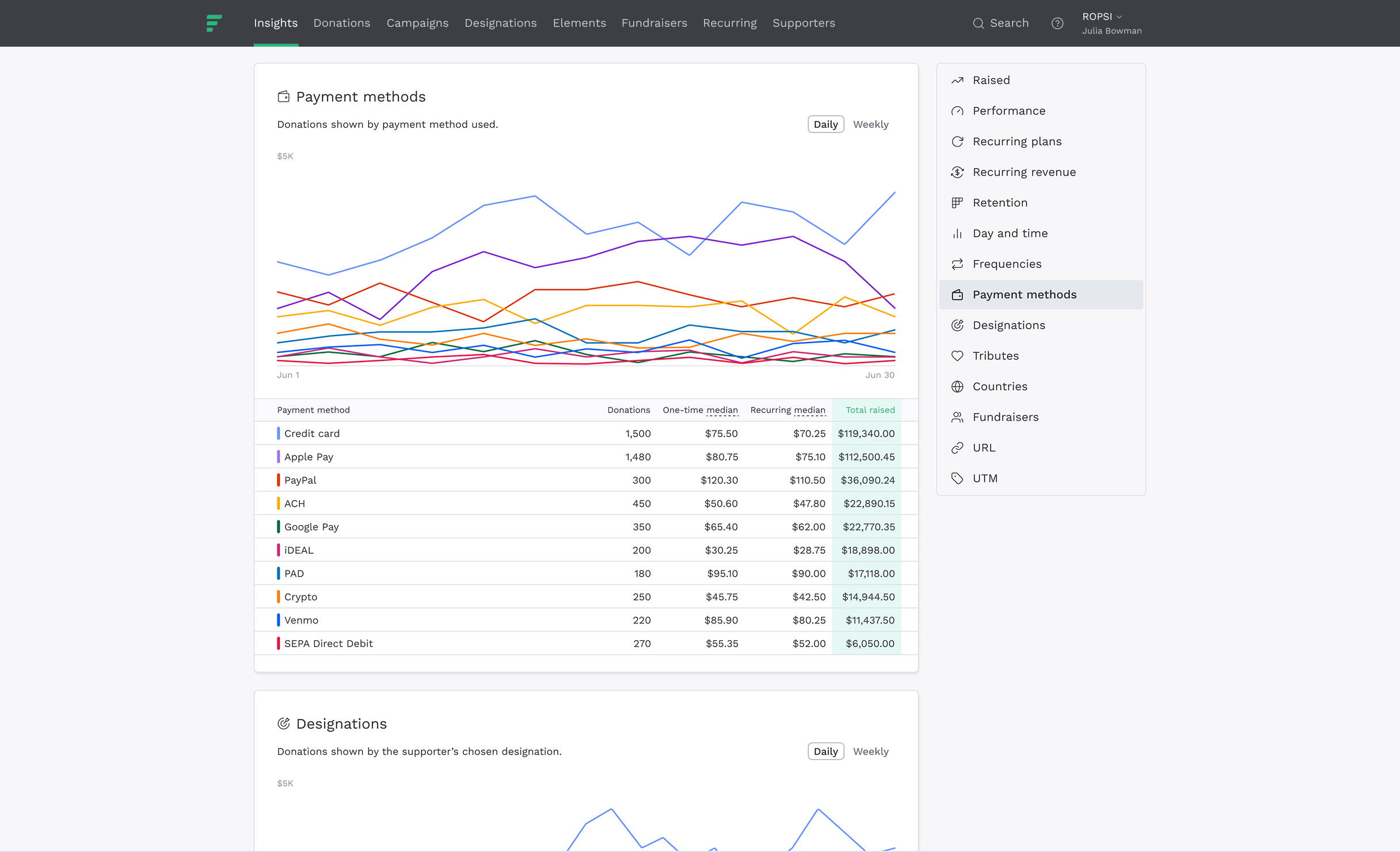Screen dimensions: 1400x852
Task: Sort table by Total raised column
Action: (869, 410)
